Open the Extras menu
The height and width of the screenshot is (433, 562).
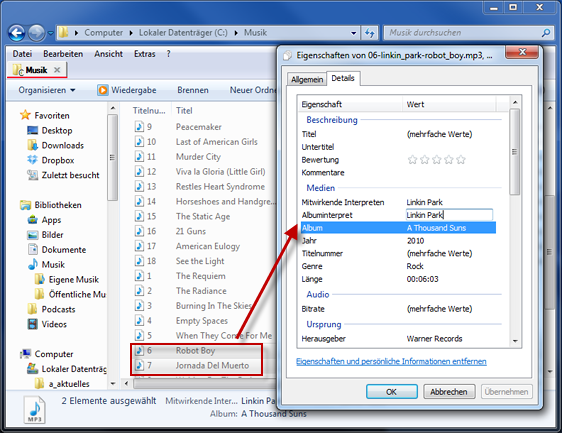(x=145, y=54)
